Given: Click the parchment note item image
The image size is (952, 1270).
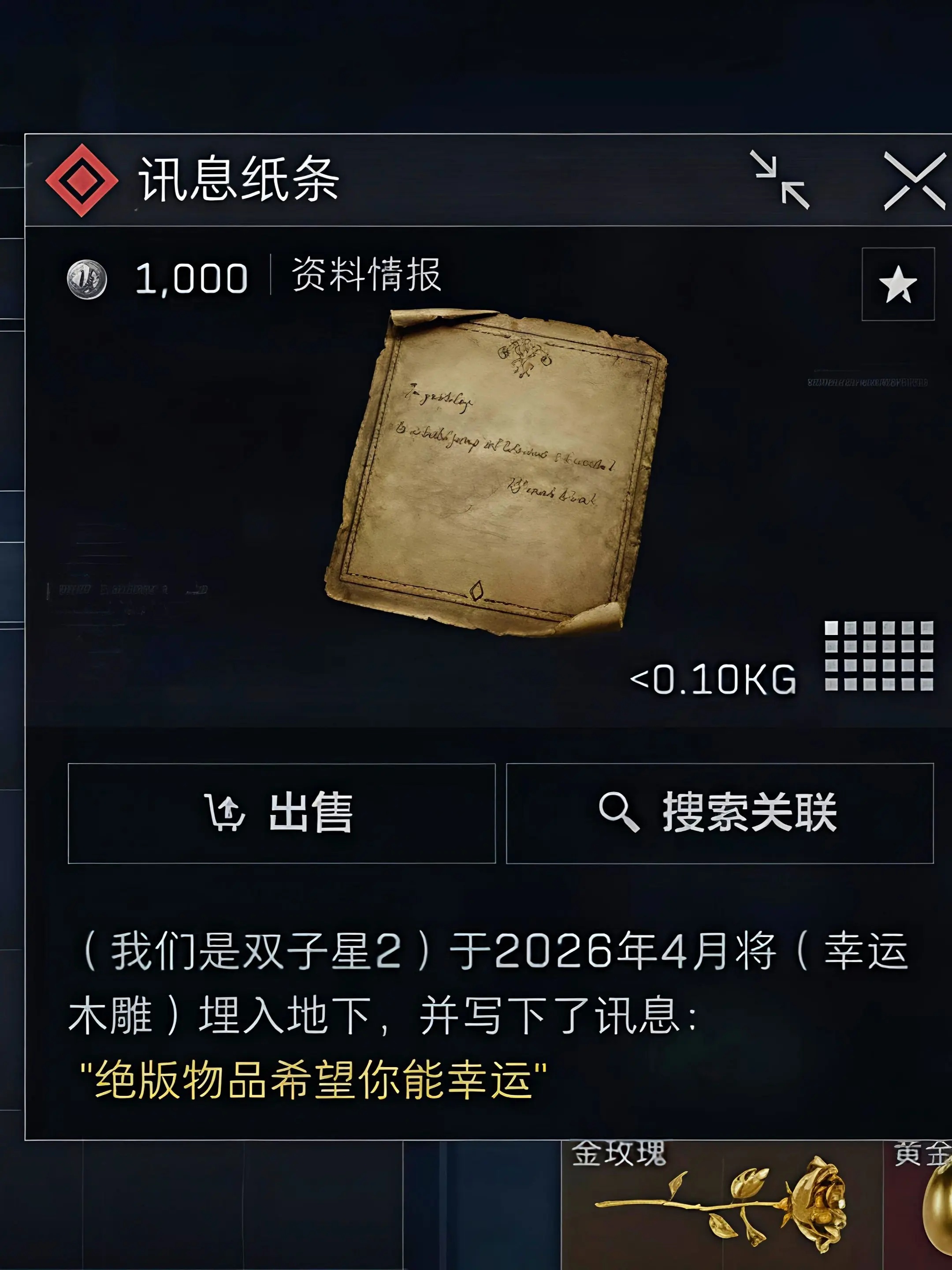Looking at the screenshot, I should (x=496, y=472).
